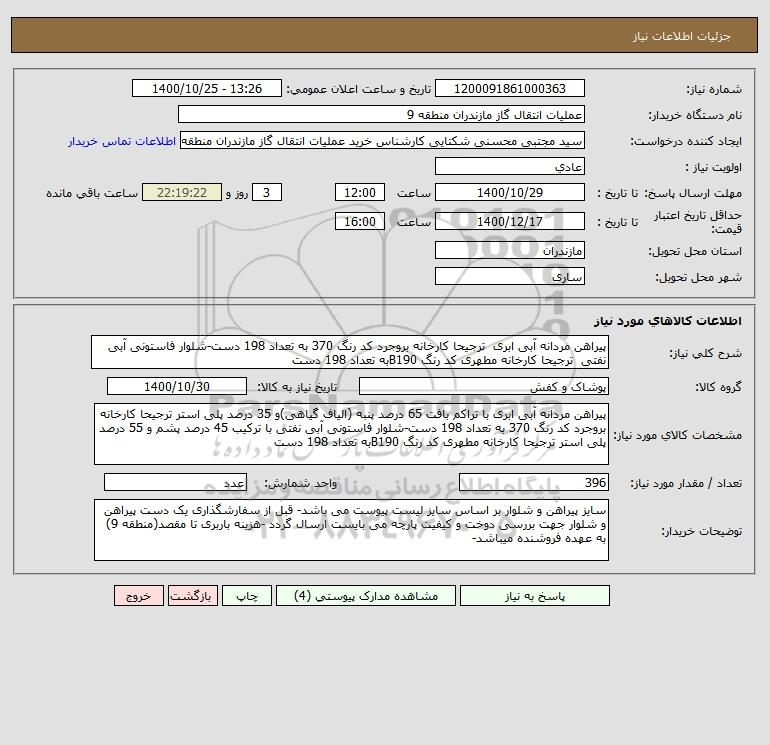
Task: Click the request creator field
Action: (383, 140)
